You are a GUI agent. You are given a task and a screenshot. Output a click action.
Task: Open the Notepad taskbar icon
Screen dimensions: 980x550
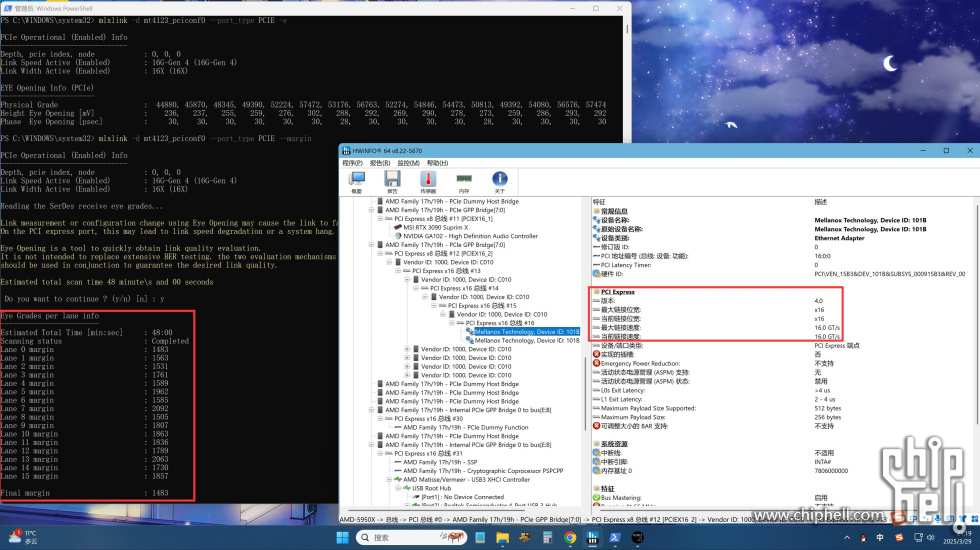tap(480, 538)
